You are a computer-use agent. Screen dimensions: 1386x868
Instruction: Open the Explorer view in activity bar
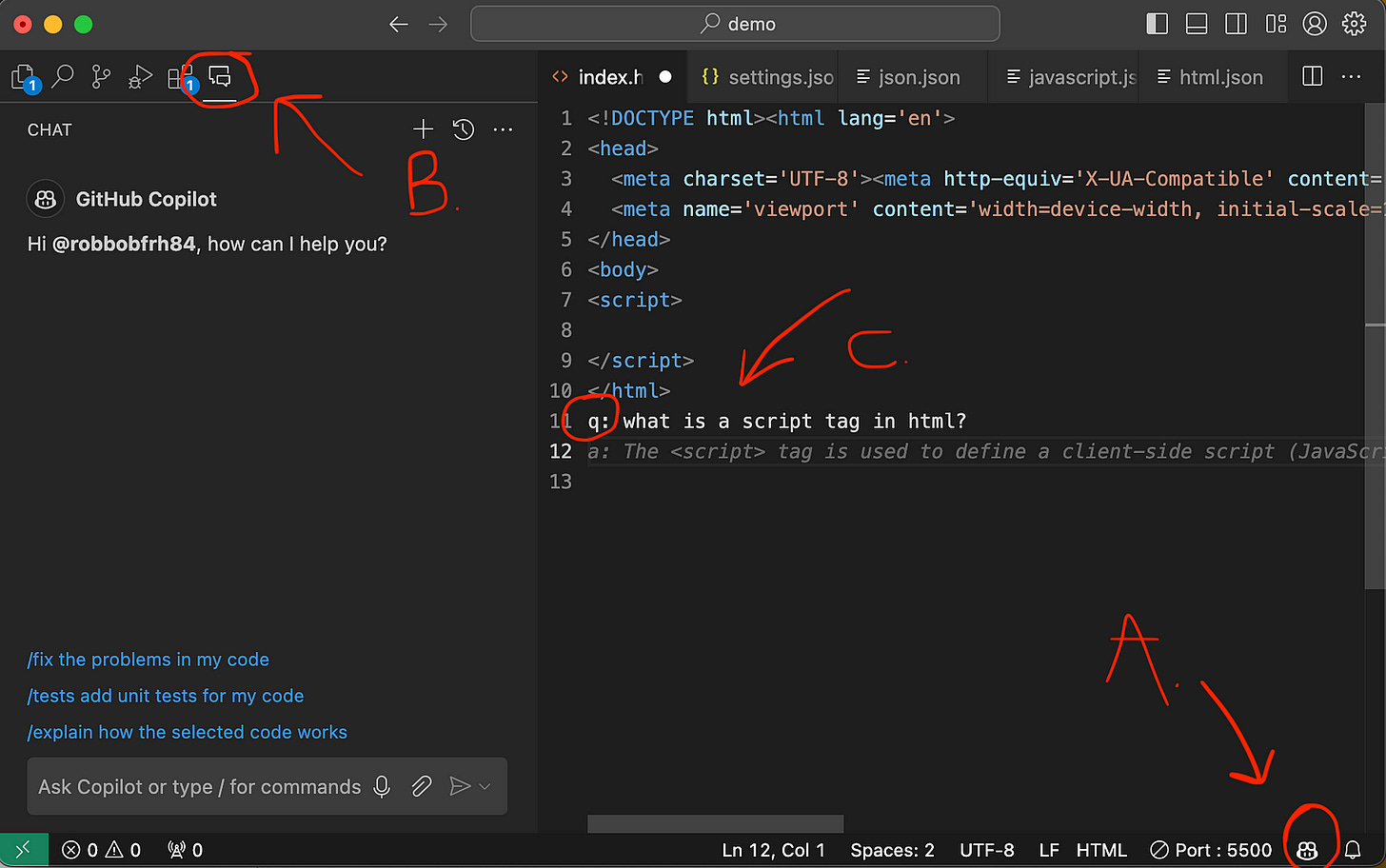click(x=24, y=78)
